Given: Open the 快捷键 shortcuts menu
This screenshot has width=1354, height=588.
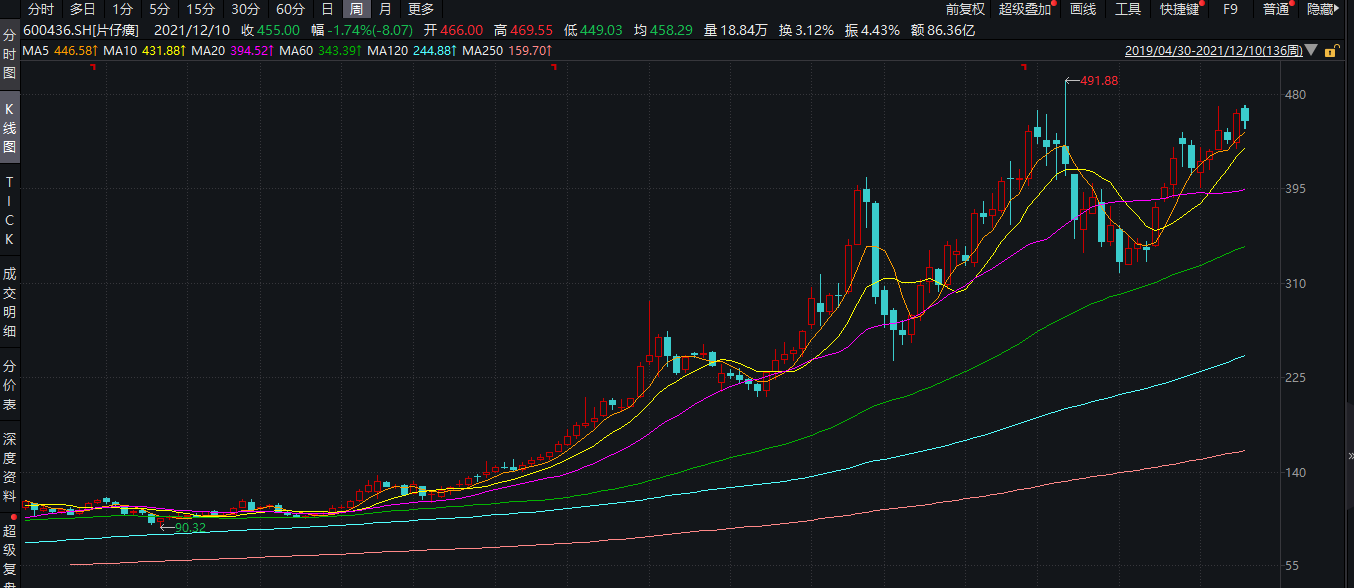Looking at the screenshot, I should click(1181, 9).
